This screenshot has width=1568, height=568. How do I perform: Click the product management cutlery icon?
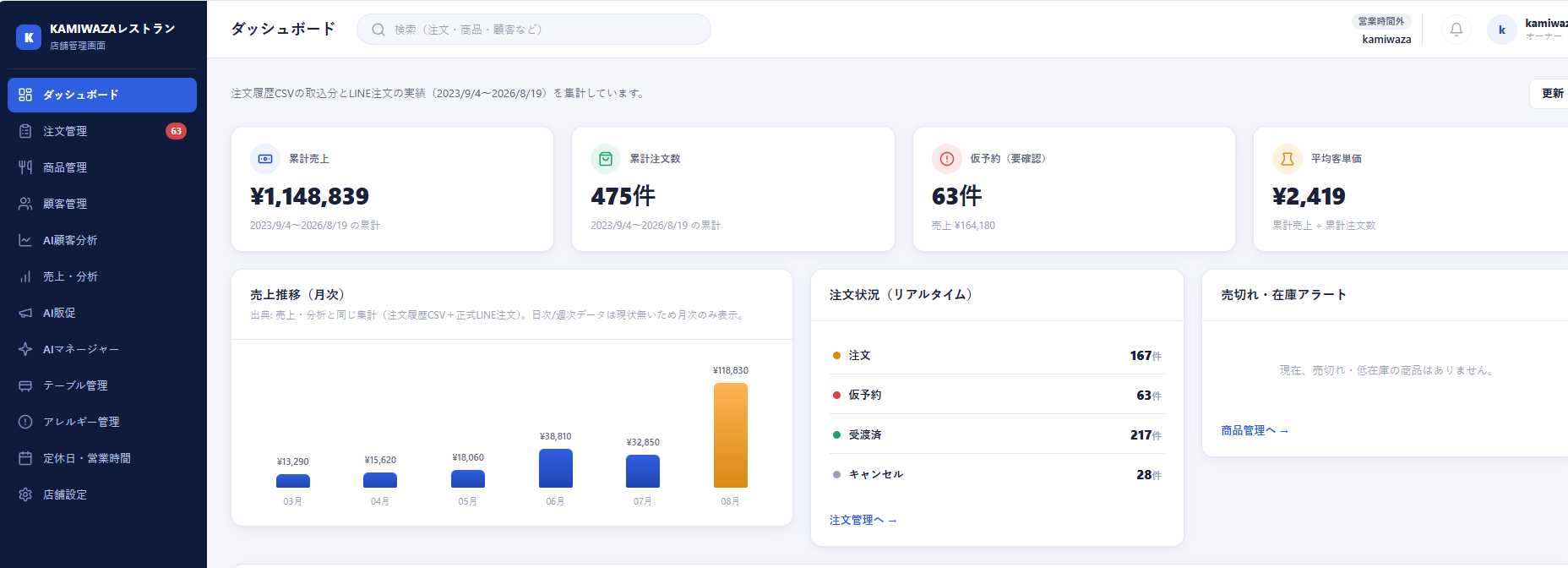coord(25,167)
